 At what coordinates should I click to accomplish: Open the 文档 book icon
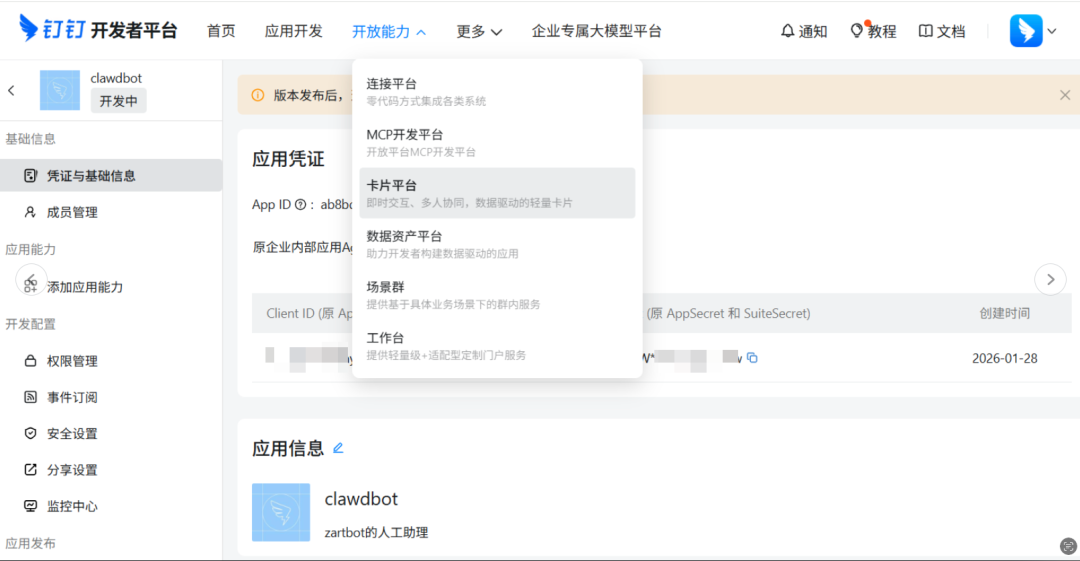click(x=926, y=31)
